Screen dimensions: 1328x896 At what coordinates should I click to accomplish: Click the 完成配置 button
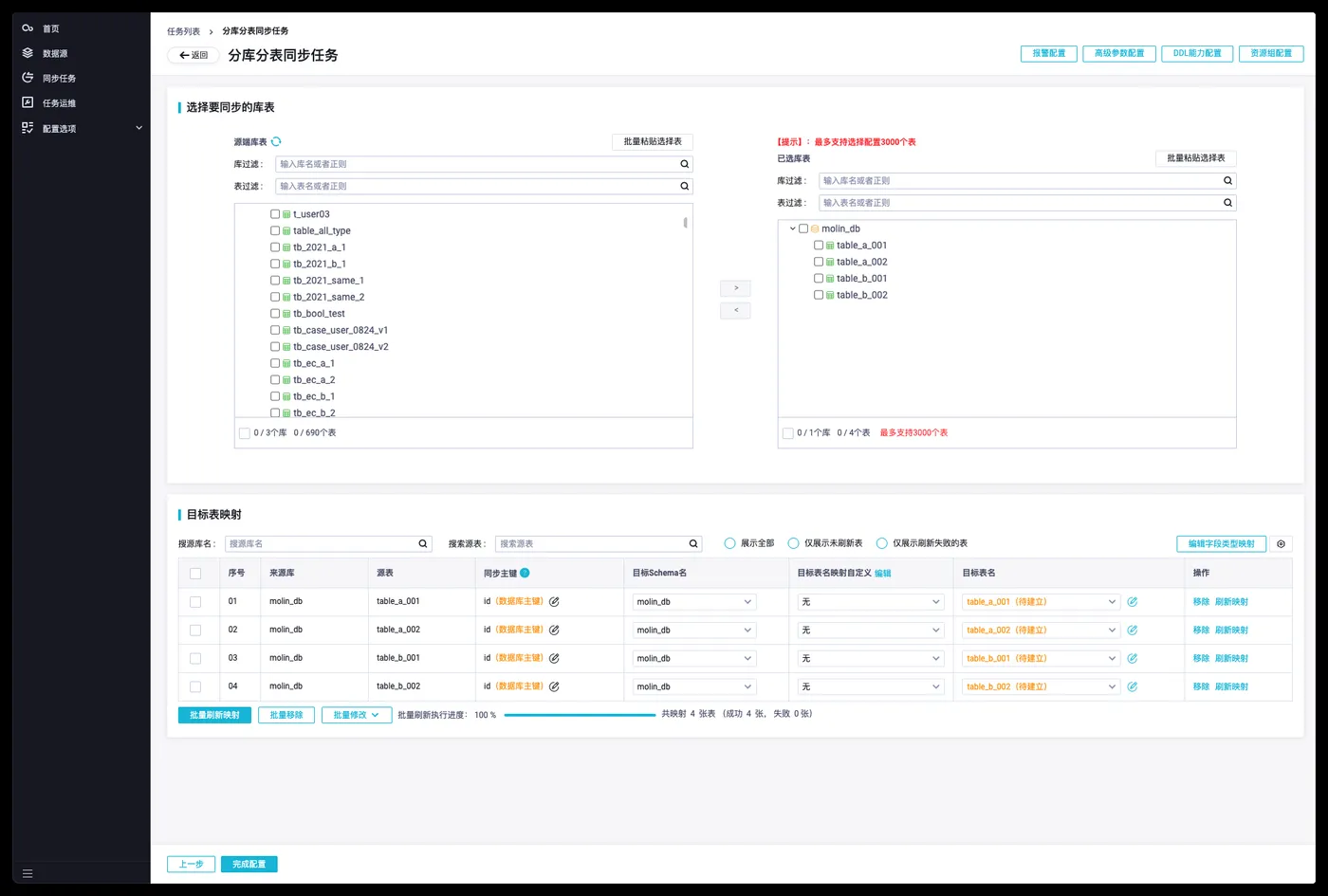pos(249,864)
